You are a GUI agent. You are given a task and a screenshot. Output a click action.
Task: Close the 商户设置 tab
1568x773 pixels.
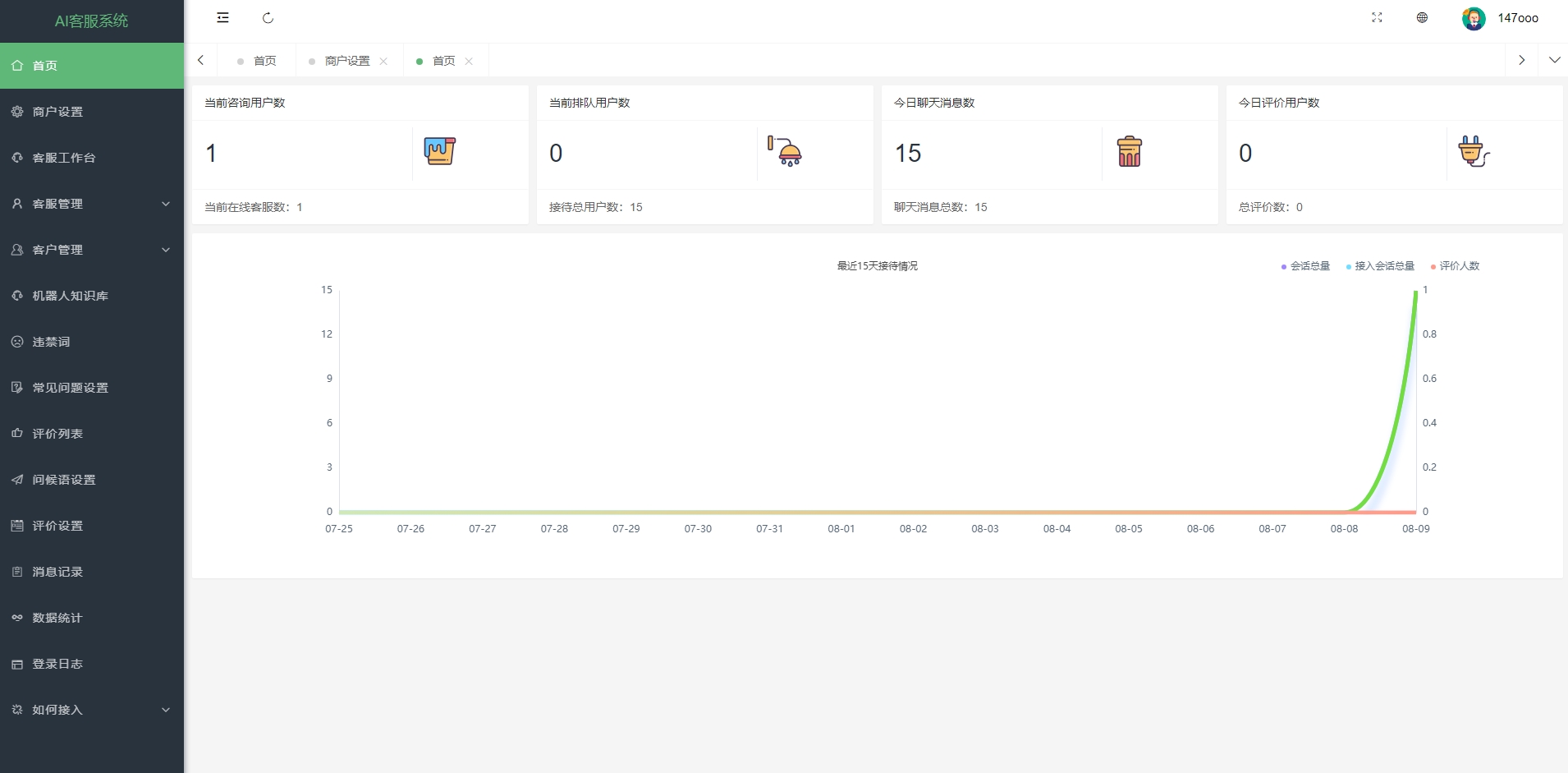coord(383,62)
